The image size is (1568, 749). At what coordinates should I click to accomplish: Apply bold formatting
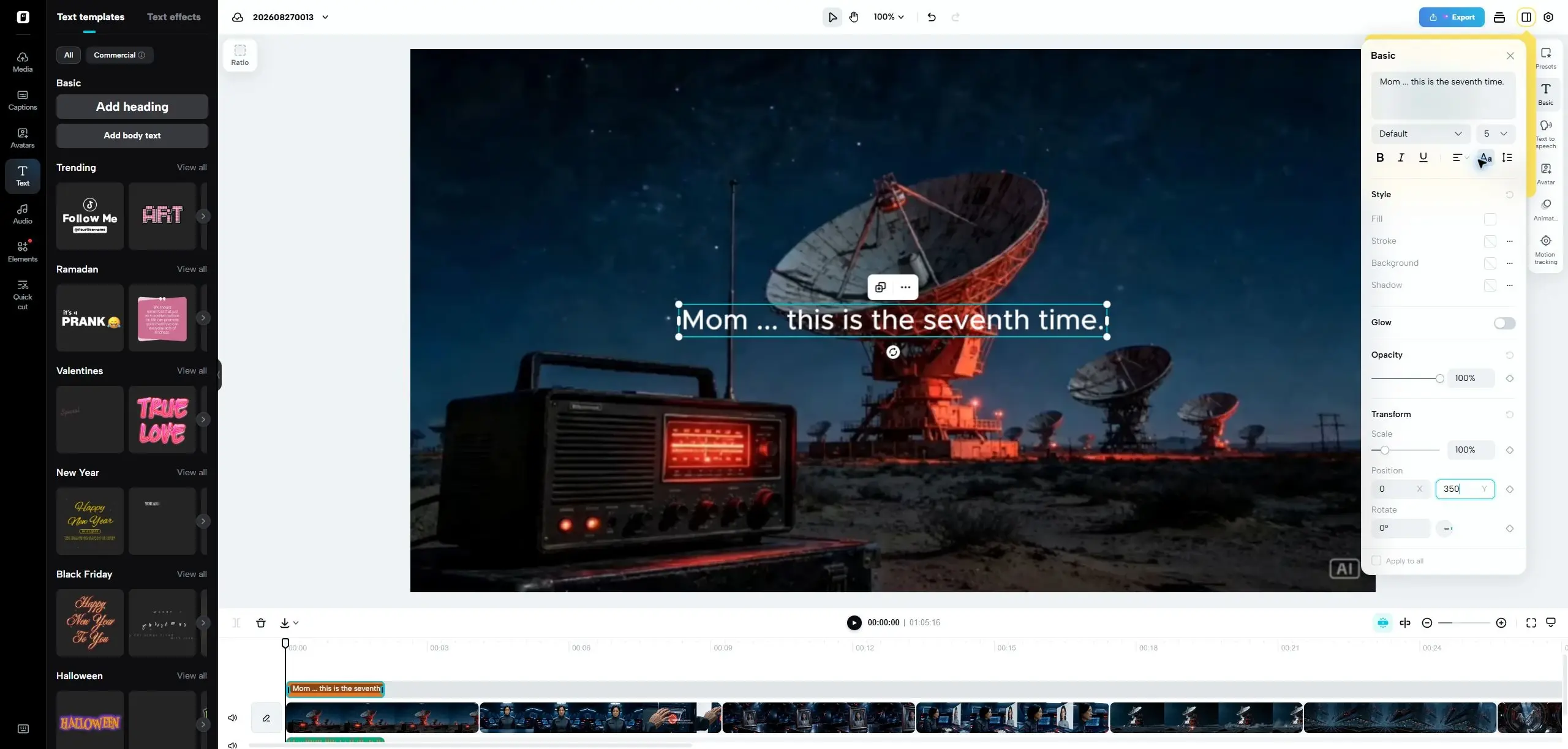point(1380,158)
